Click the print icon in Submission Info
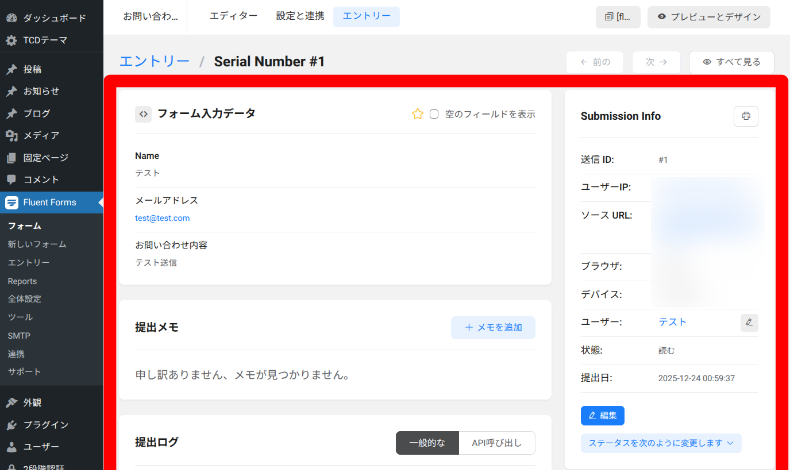Screen dimensions: 790x470 click(746, 116)
